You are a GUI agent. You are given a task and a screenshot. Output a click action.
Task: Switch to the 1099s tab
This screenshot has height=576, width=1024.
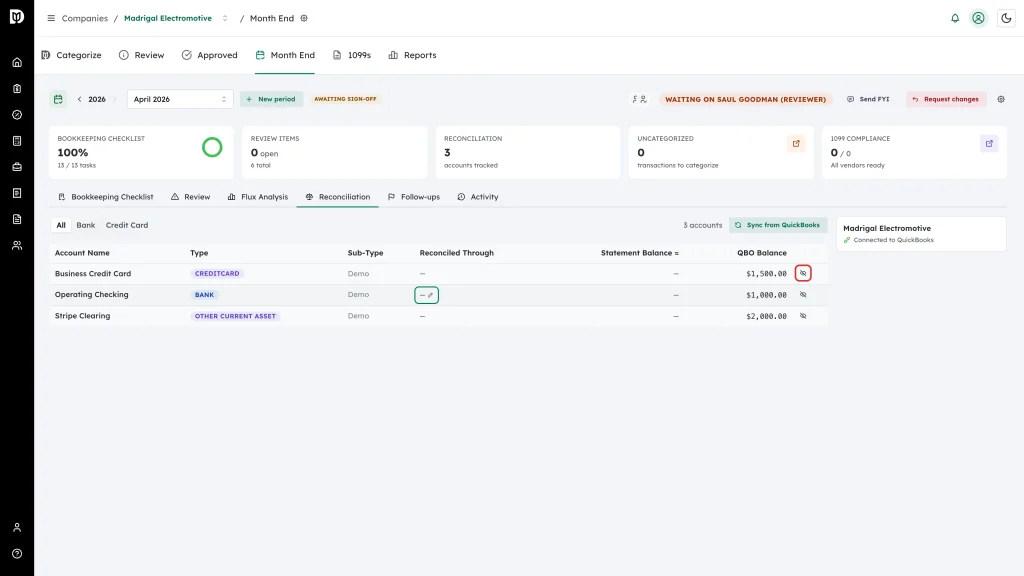[352, 55]
